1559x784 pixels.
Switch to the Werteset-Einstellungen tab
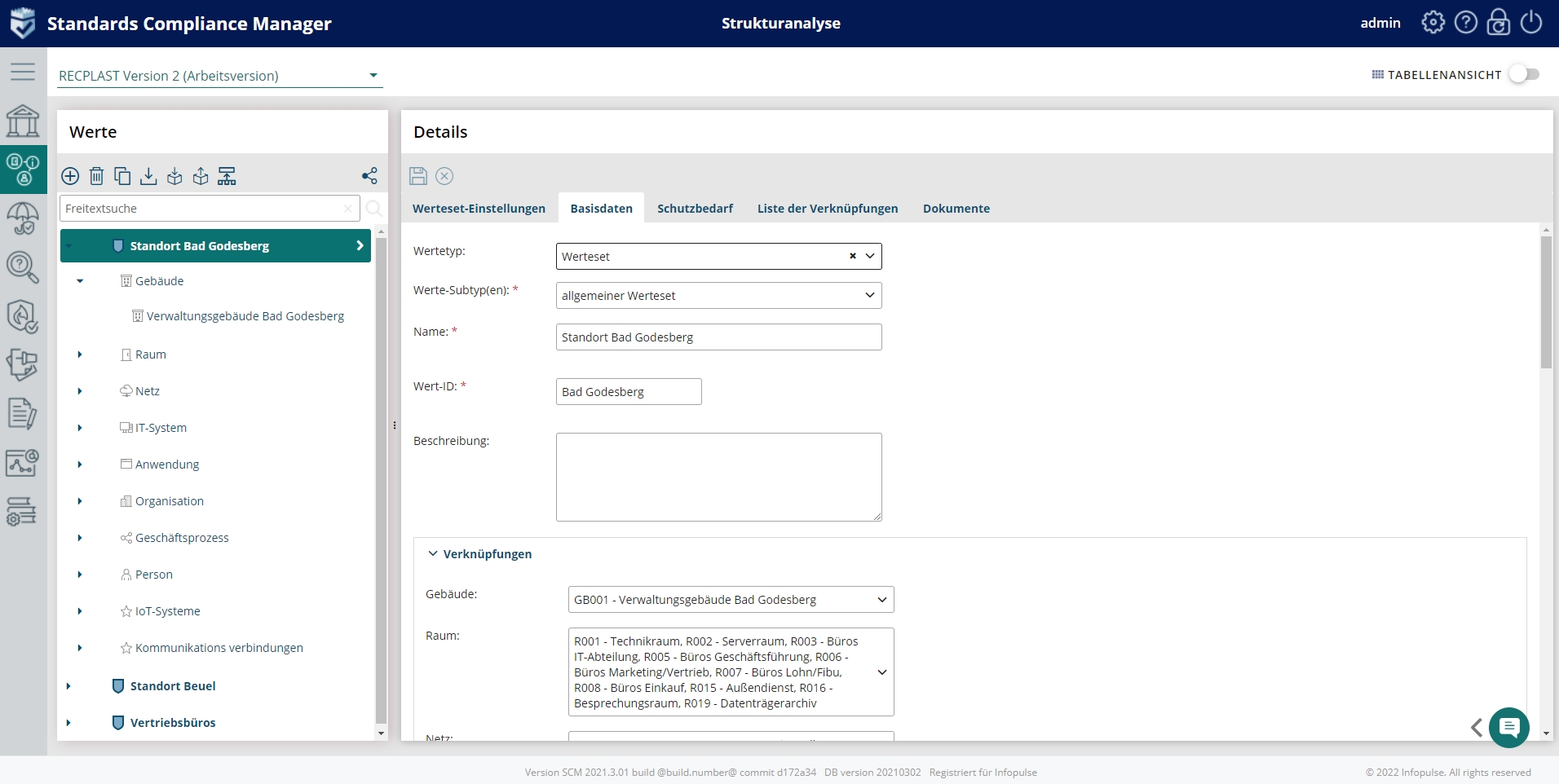(x=479, y=209)
